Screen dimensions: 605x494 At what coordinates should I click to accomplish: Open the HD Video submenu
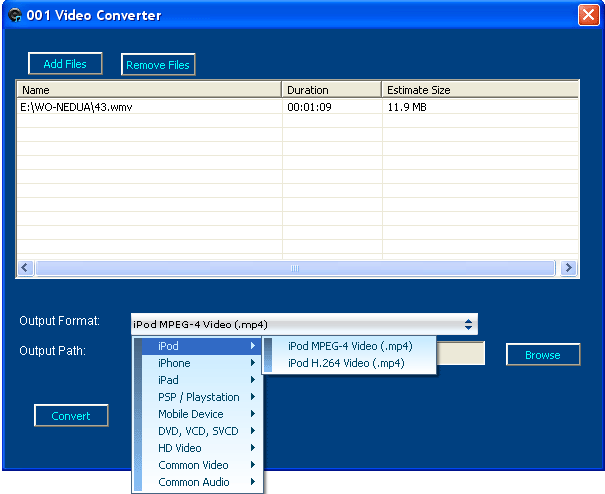pos(199,448)
